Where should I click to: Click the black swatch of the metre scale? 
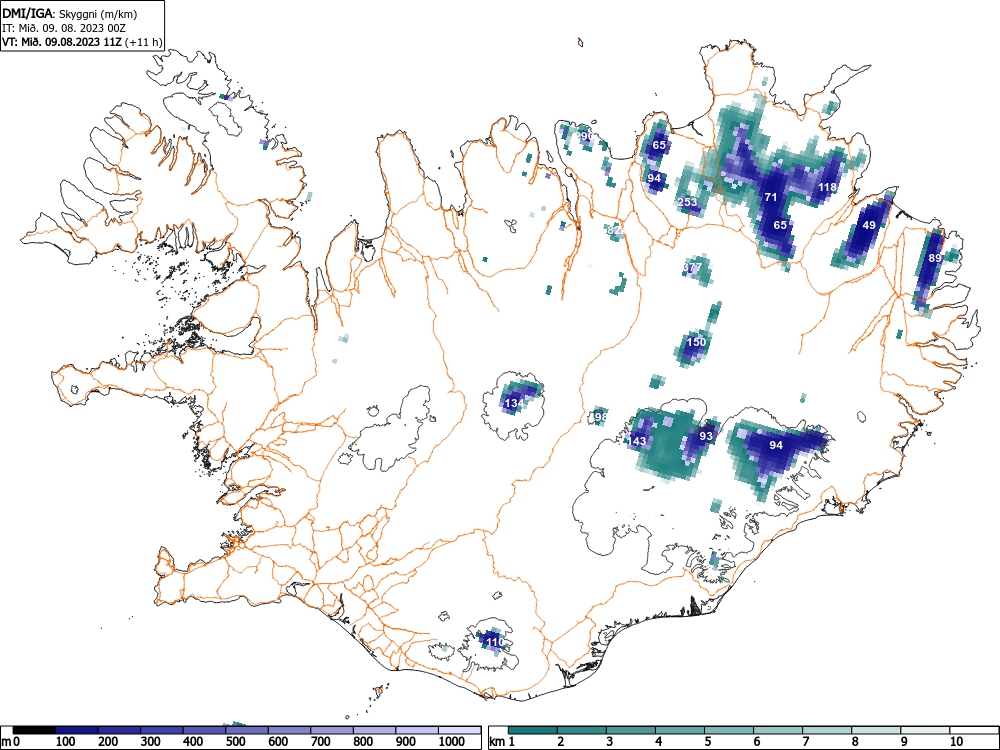point(34,730)
